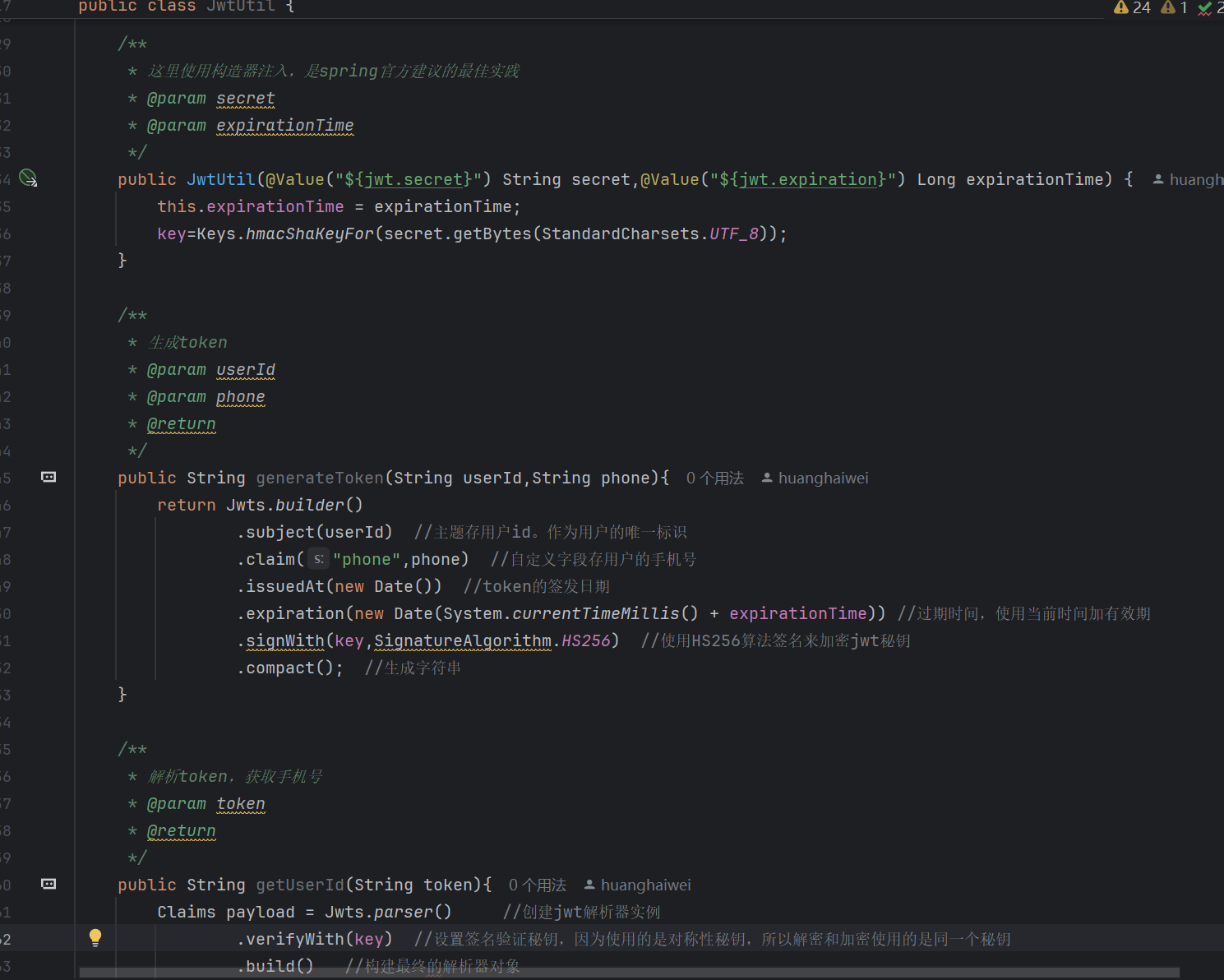Click the '.compact();' call
The height and width of the screenshot is (980, 1224).
pos(290,668)
